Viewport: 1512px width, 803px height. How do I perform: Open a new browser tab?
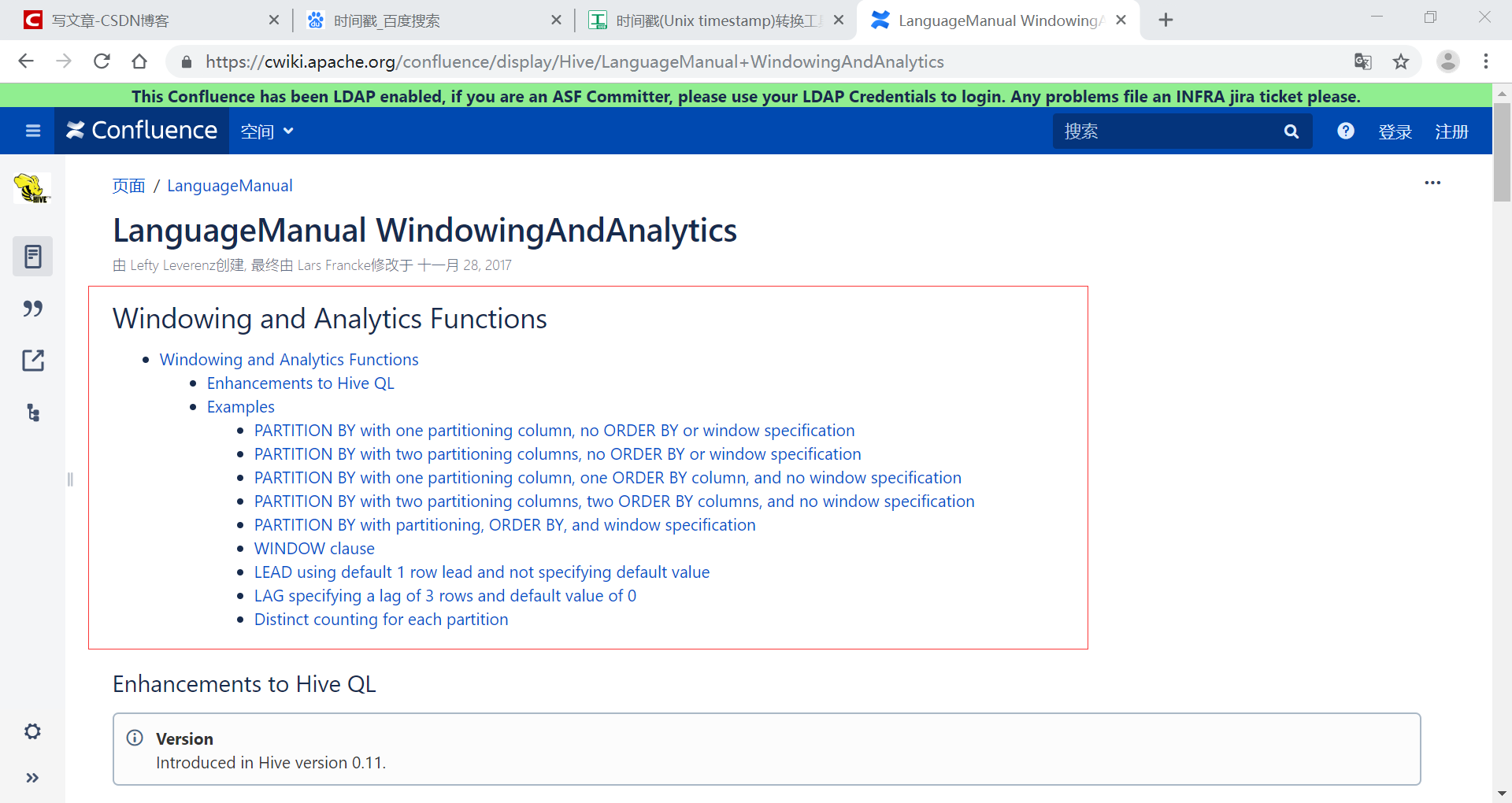click(1166, 20)
